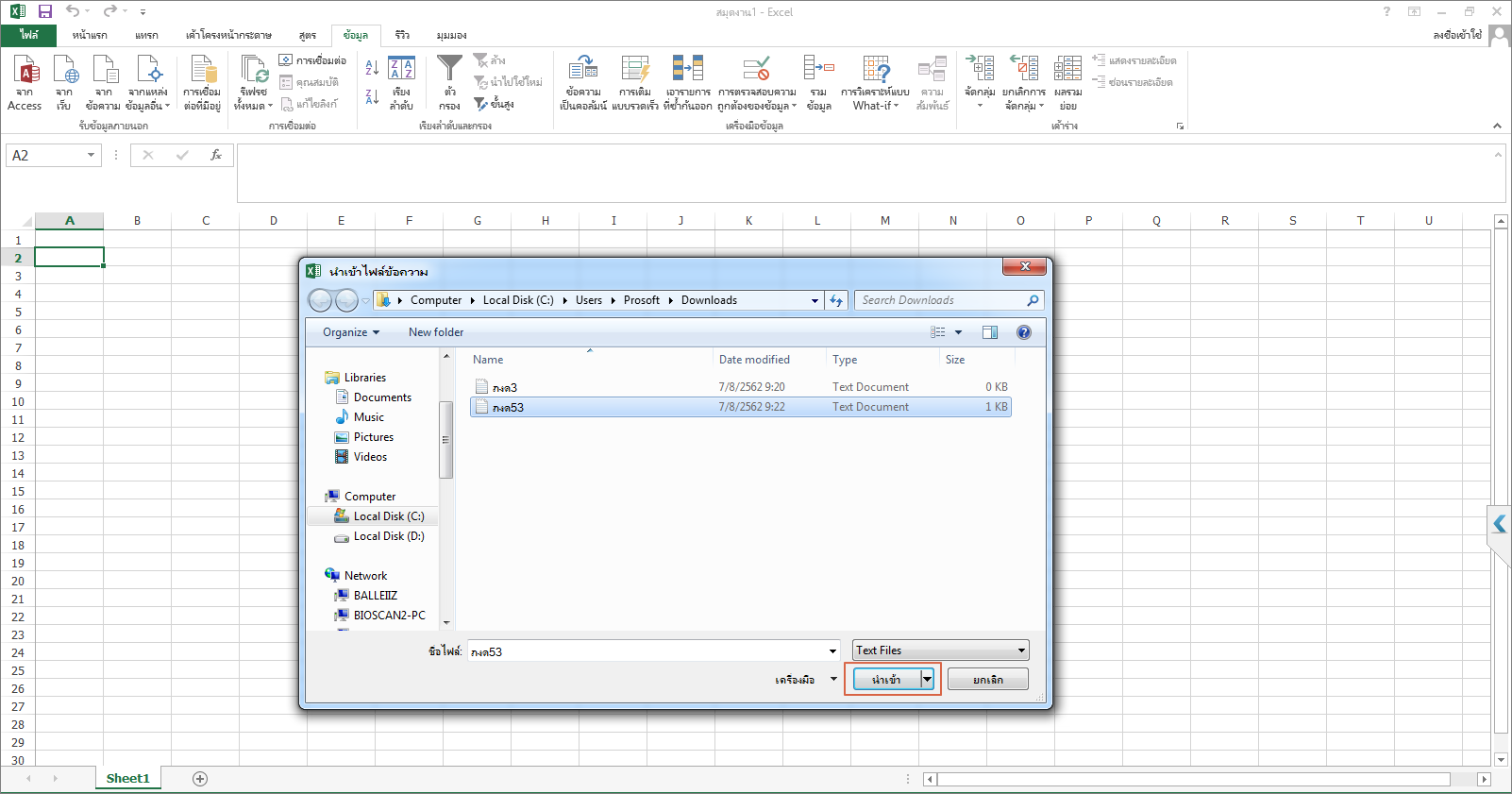This screenshot has height=794, width=1512.
Task: Switch to View (มุมมอง) tab
Action: (x=451, y=35)
